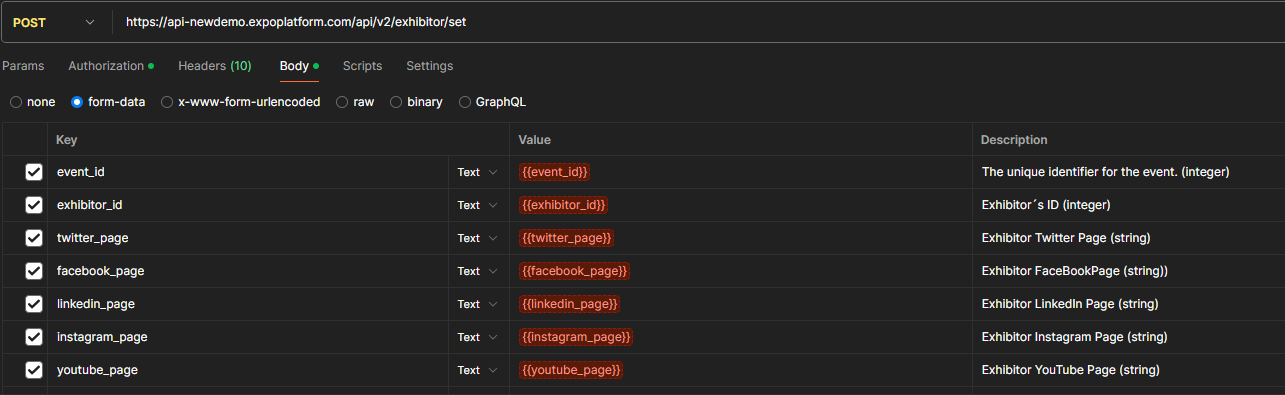Click the request URL field

pyautogui.click(x=698, y=22)
